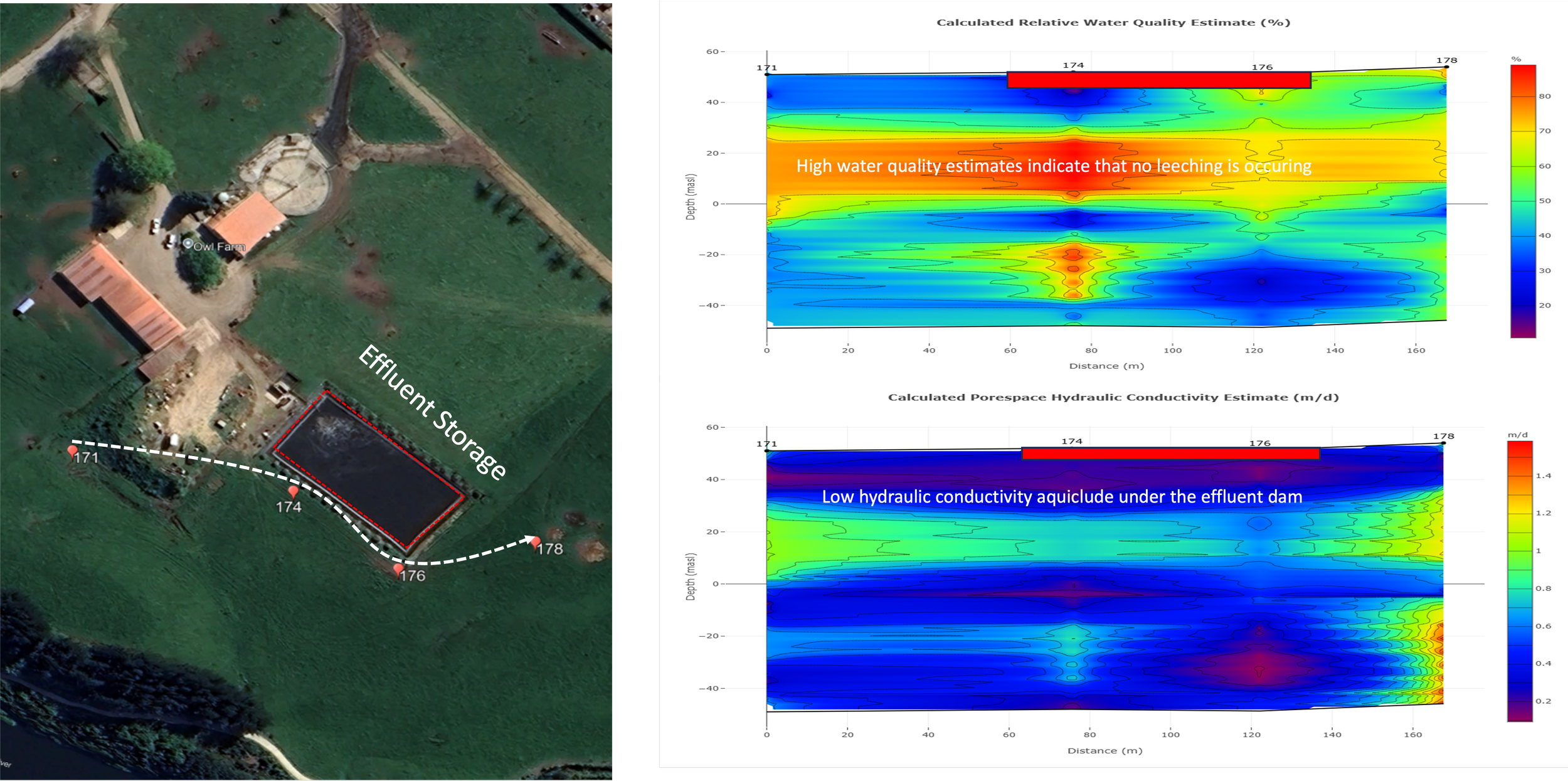Image resolution: width=1568 pixels, height=781 pixels.
Task: Click the red map pin labeled 178
Action: click(537, 542)
